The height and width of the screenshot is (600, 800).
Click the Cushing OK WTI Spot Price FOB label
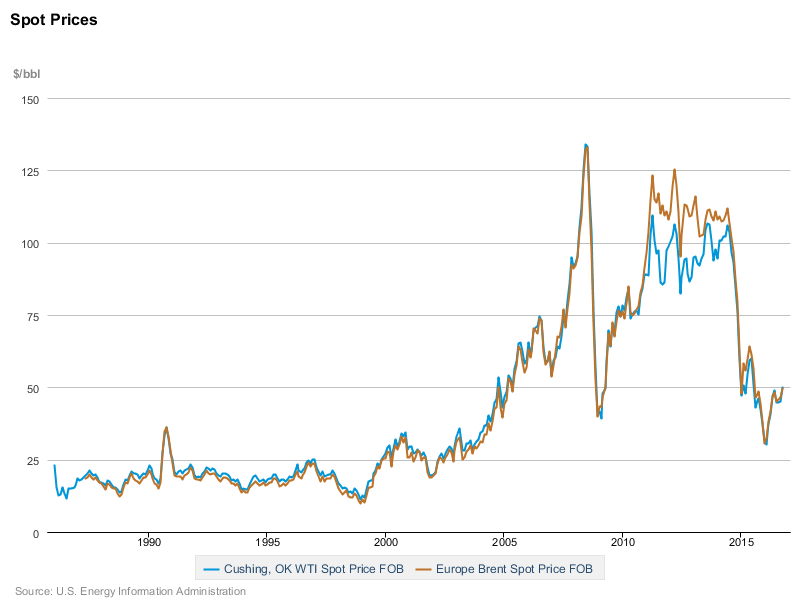[315, 568]
